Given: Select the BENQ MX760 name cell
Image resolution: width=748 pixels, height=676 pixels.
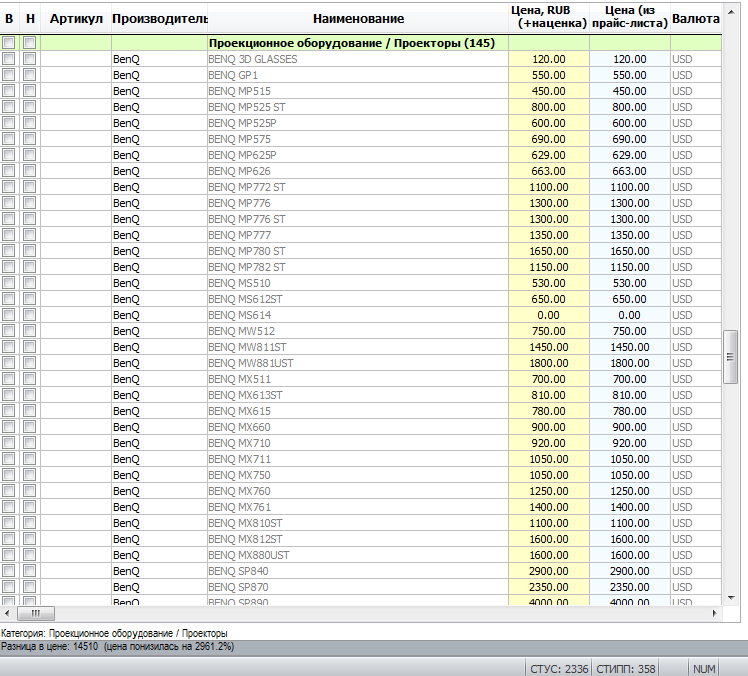Looking at the screenshot, I should pos(358,491).
